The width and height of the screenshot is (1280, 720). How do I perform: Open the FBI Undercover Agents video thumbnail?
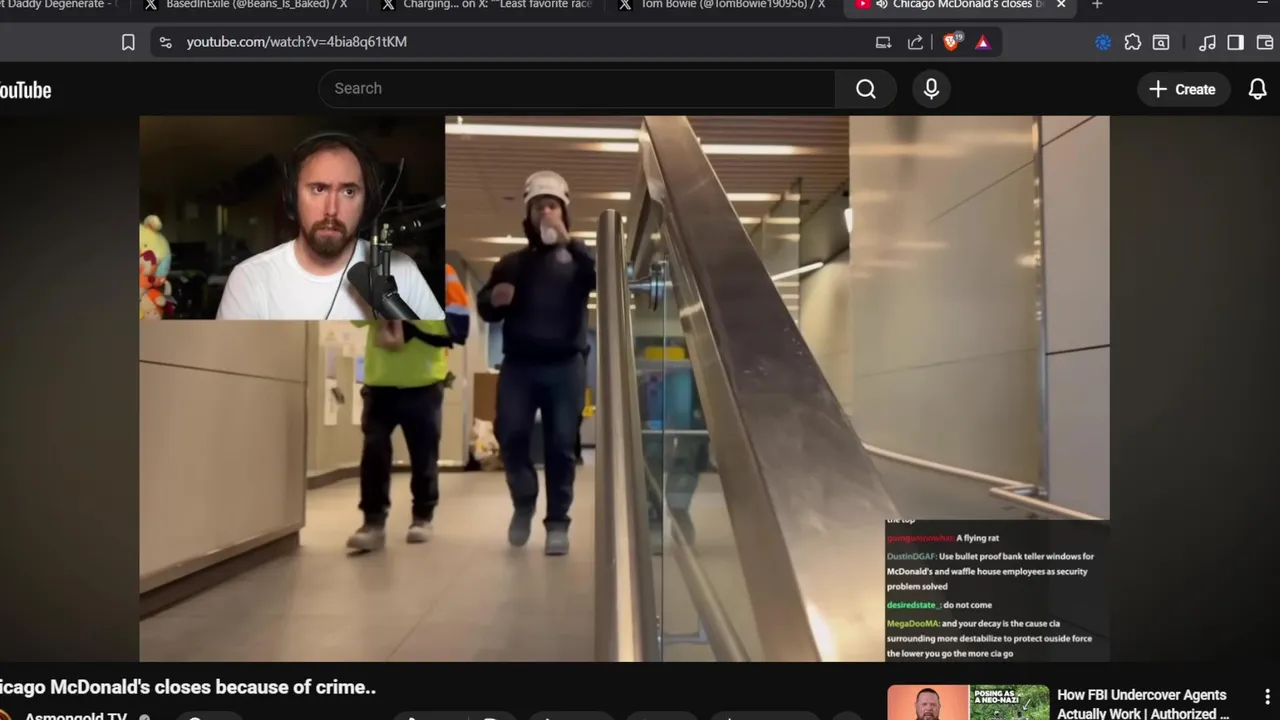[x=968, y=702]
